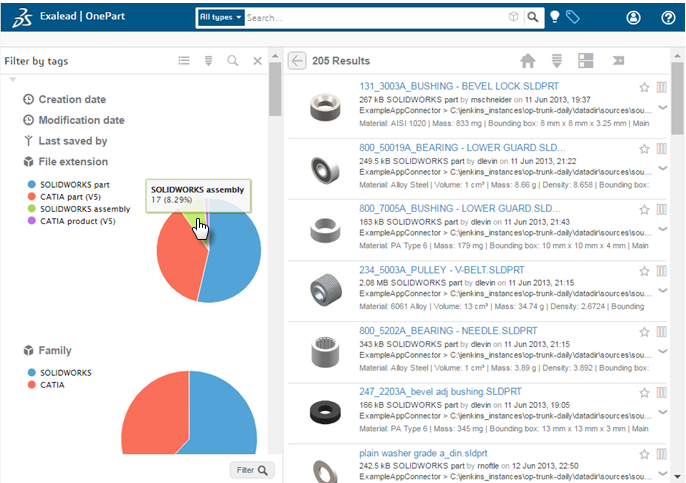The height and width of the screenshot is (483, 686).
Task: Add 800_7005A_BUSHING to compare columns icon
Action: [662, 209]
